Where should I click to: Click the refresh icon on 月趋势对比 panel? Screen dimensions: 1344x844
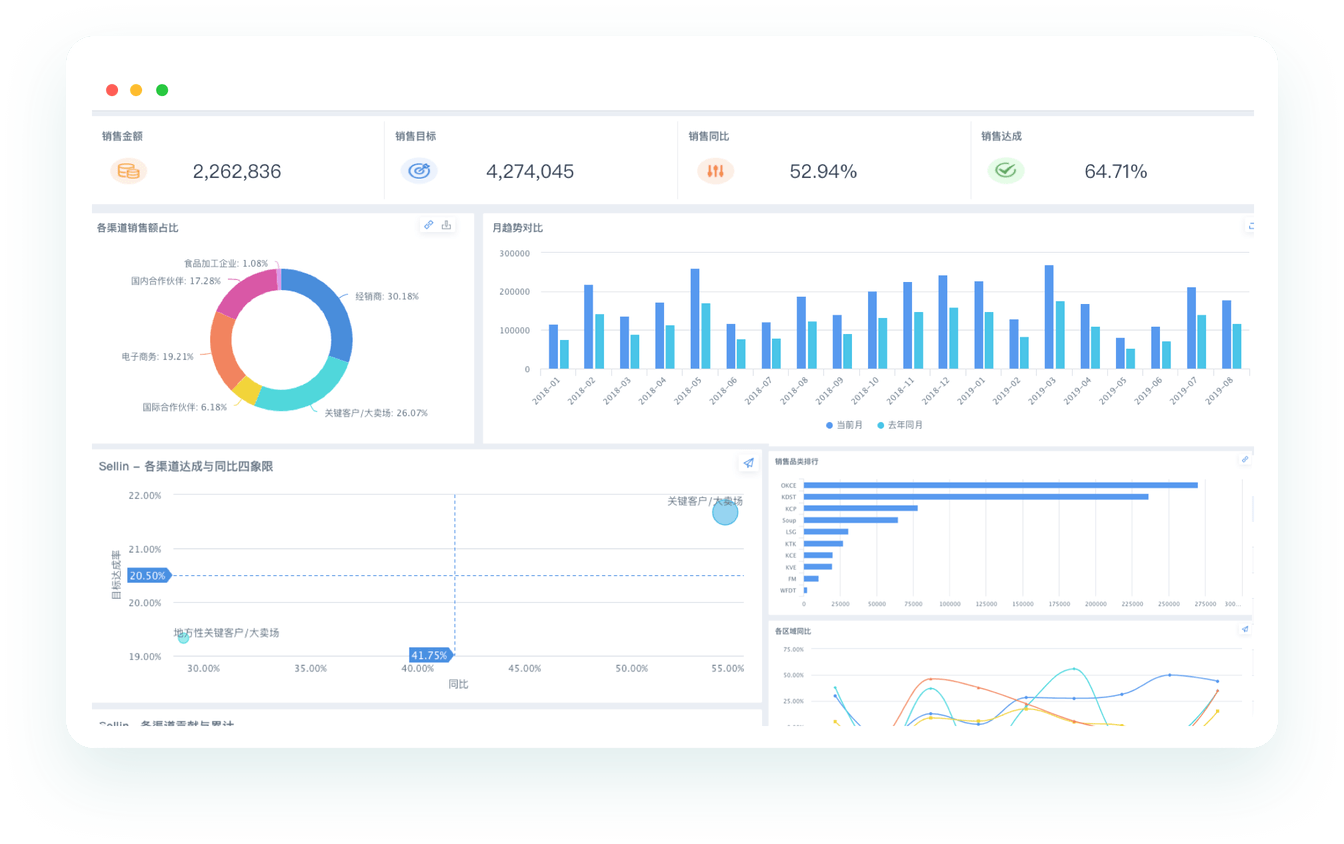coord(1250,226)
